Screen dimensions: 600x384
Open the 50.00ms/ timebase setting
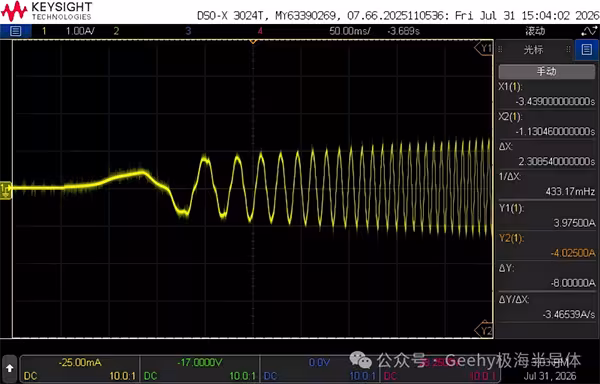point(350,31)
